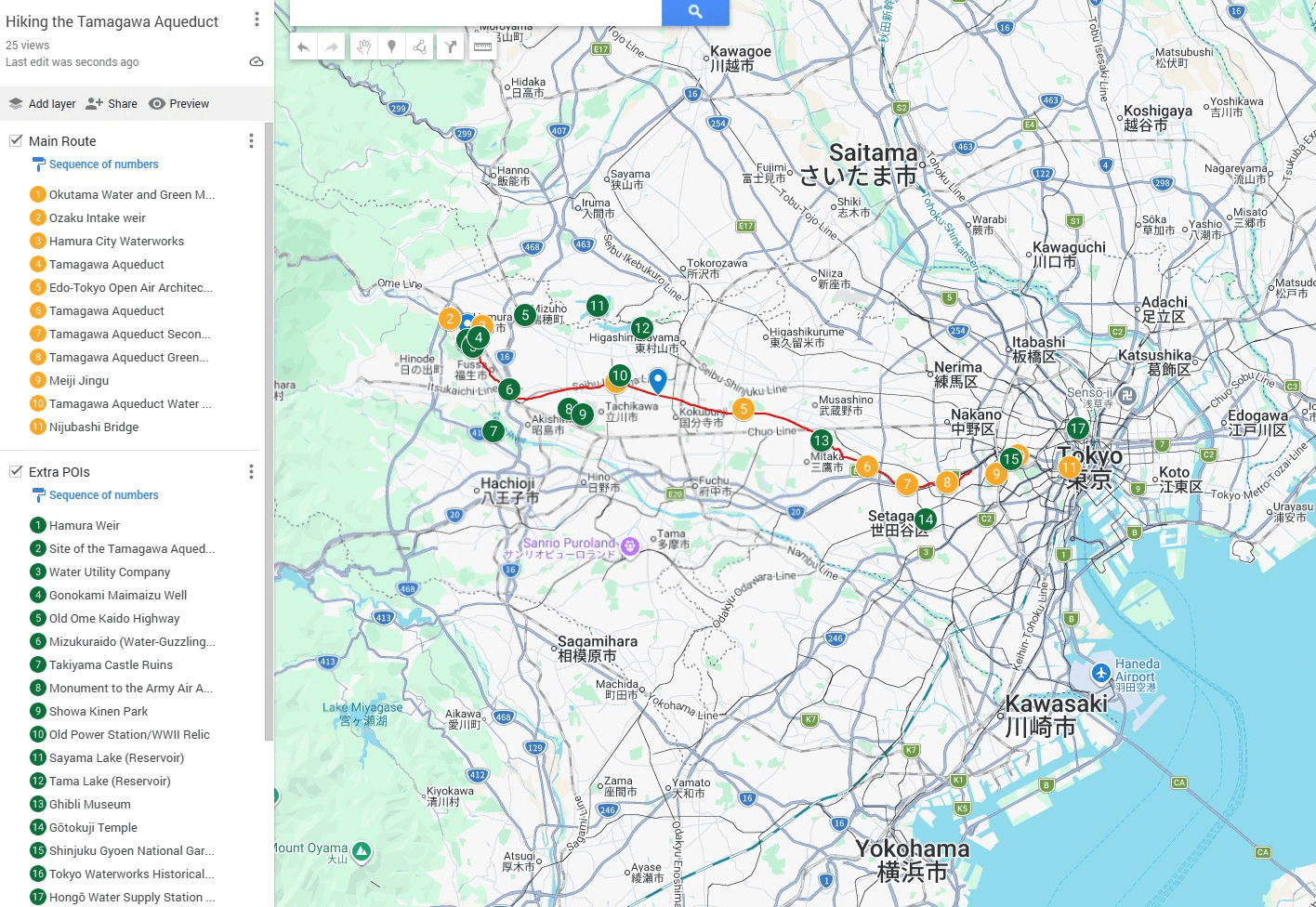Click the blue search magnifier button
The image size is (1316, 907).
point(695,12)
